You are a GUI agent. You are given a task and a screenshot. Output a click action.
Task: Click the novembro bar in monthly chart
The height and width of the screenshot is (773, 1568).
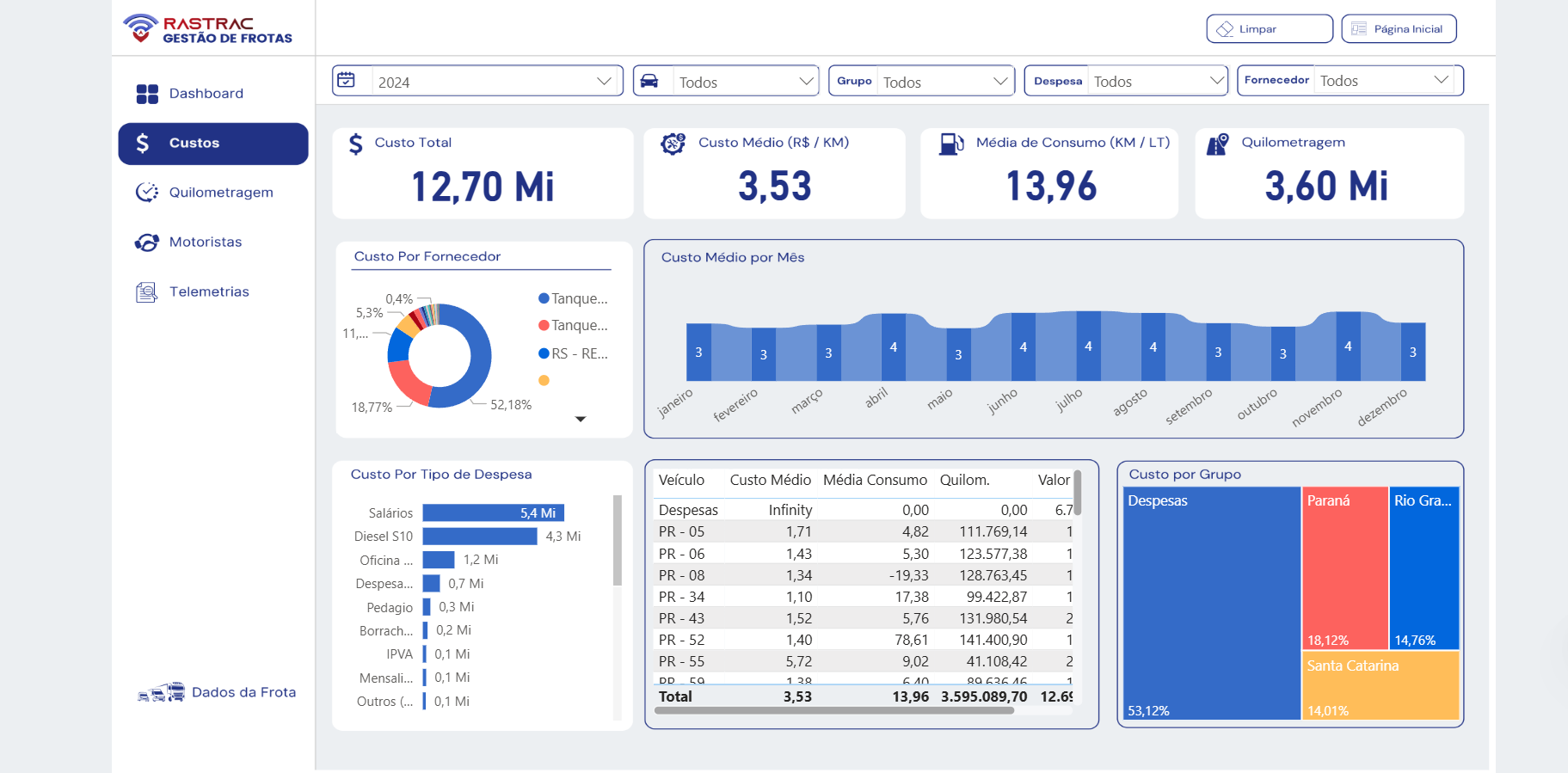1348,346
